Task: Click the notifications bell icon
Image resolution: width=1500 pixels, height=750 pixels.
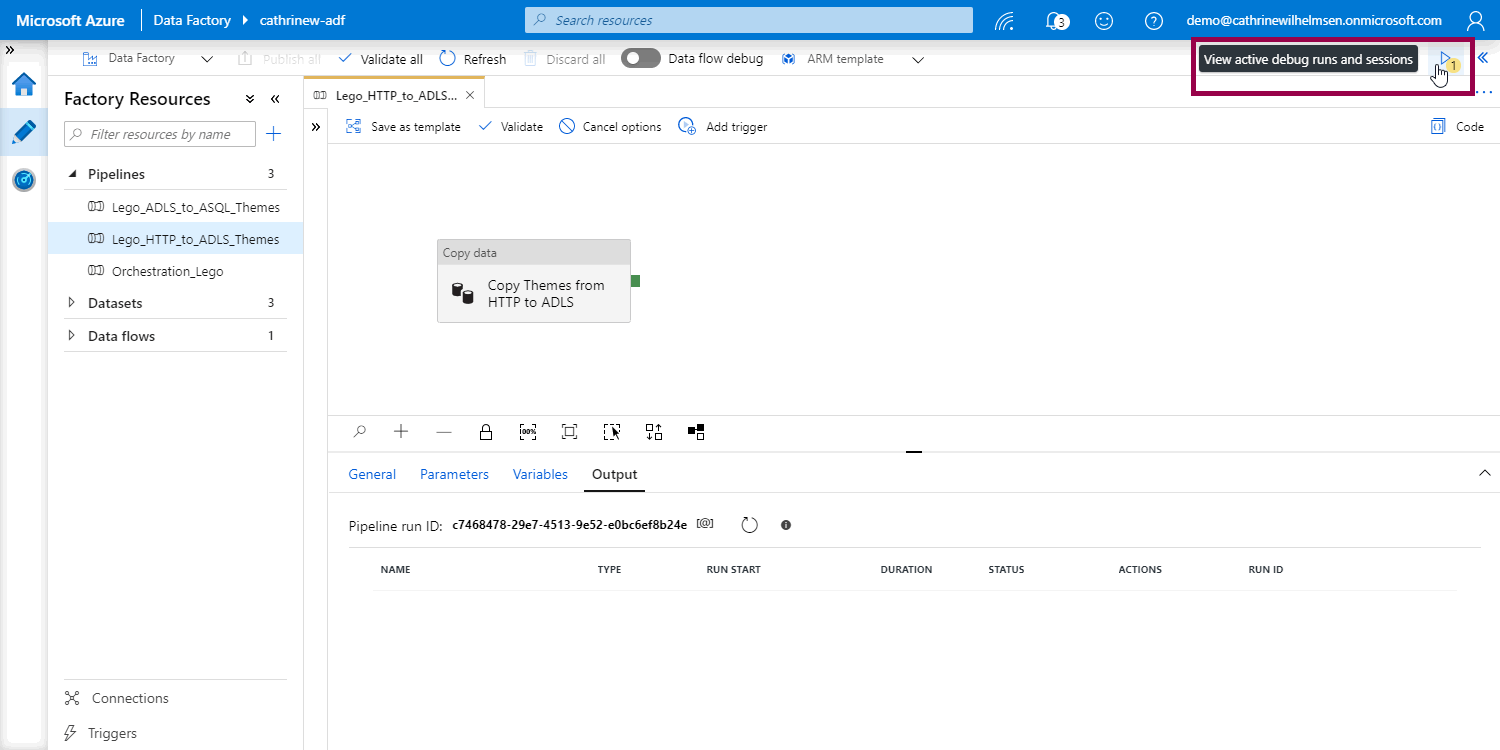Action: pos(1055,20)
